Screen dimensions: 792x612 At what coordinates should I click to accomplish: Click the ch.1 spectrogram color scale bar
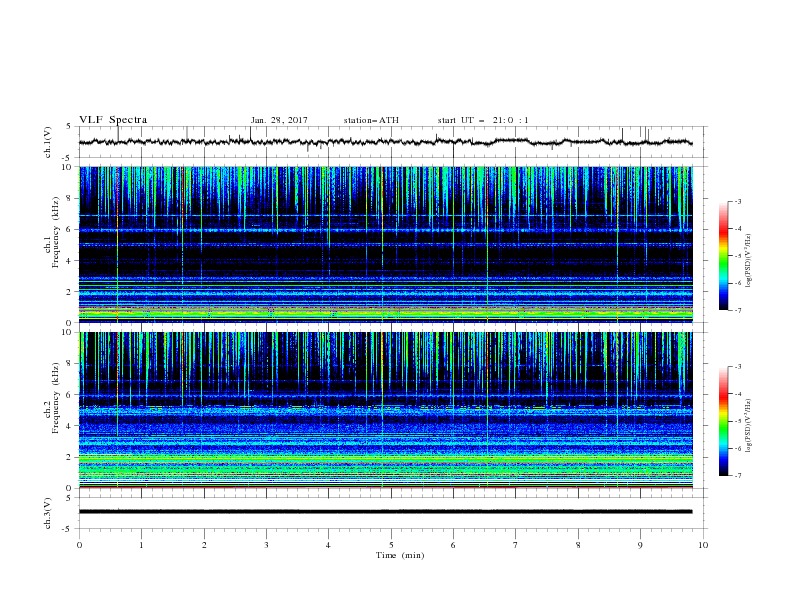[x=723, y=256]
